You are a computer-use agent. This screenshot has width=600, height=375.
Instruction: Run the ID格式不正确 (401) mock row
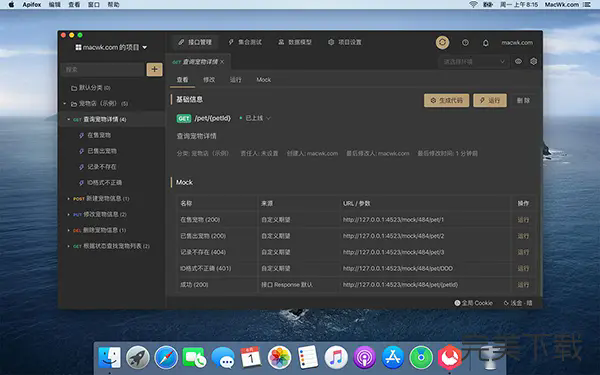(523, 269)
